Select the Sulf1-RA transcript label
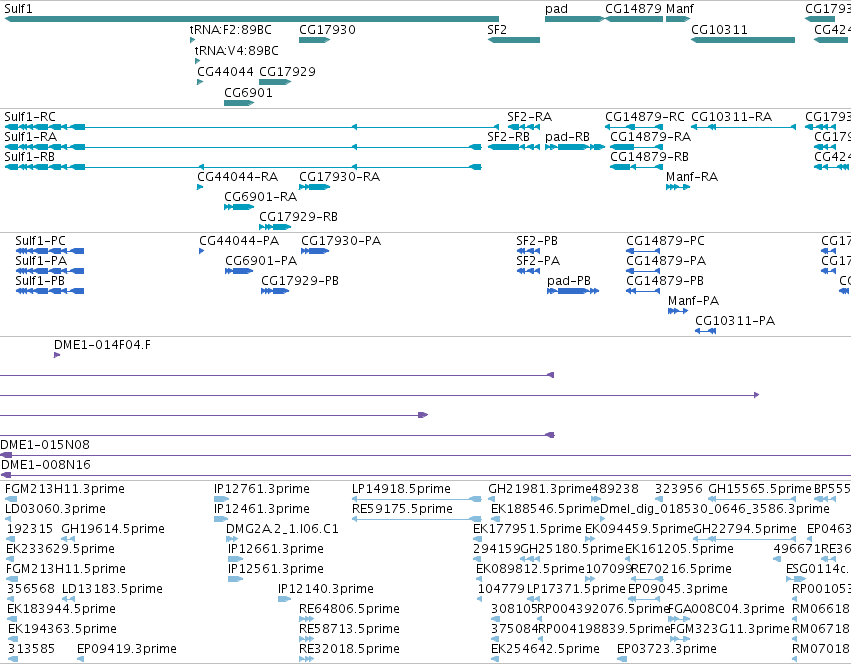Screen dimensions: 851x664 click(x=30, y=136)
